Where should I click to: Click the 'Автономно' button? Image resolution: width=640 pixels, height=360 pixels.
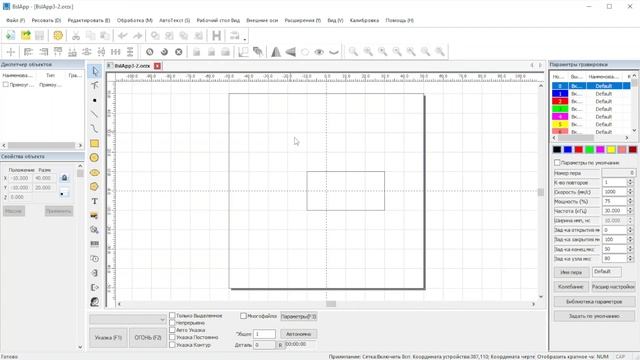pos(299,334)
